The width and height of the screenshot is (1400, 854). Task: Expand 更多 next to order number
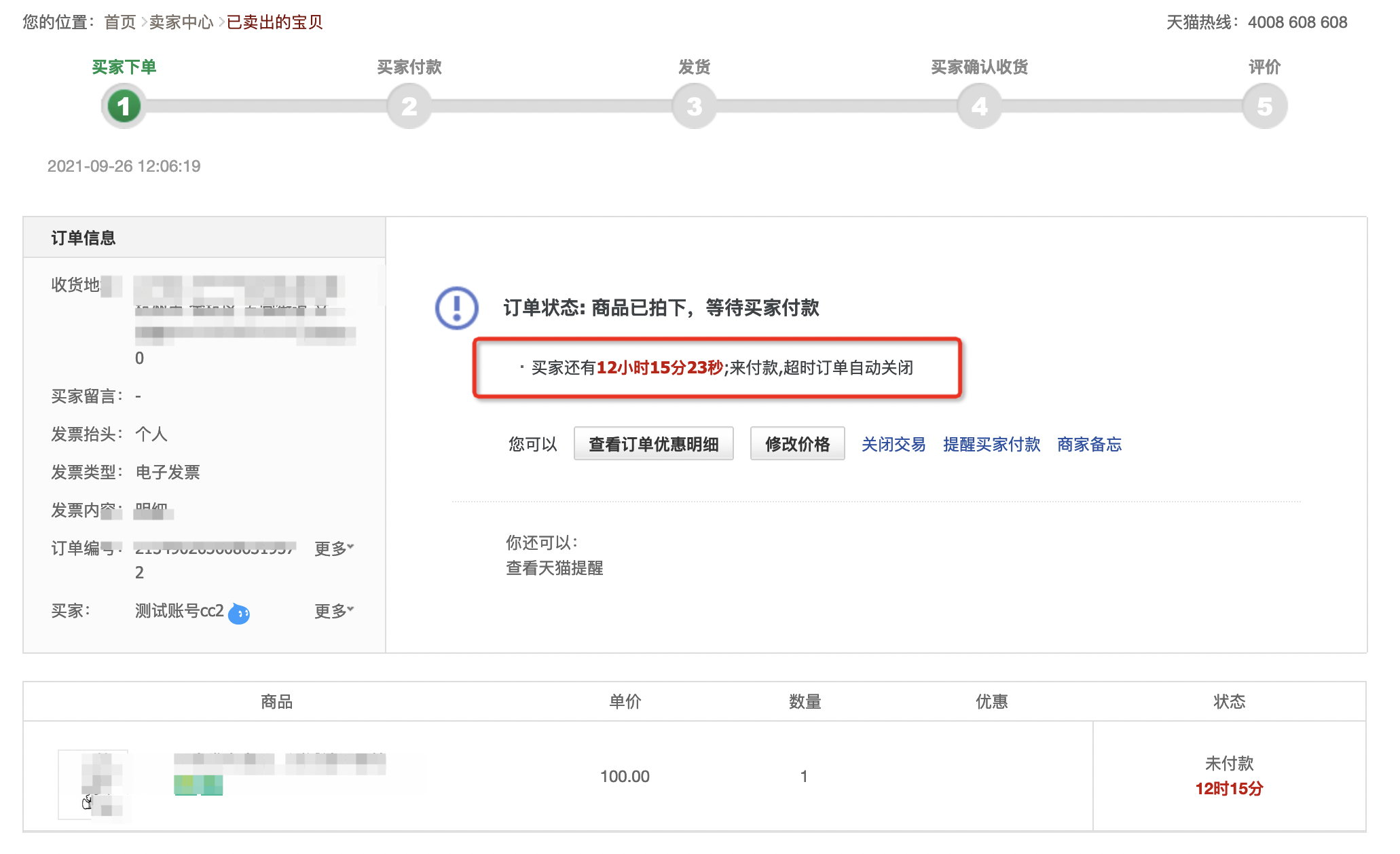[334, 548]
